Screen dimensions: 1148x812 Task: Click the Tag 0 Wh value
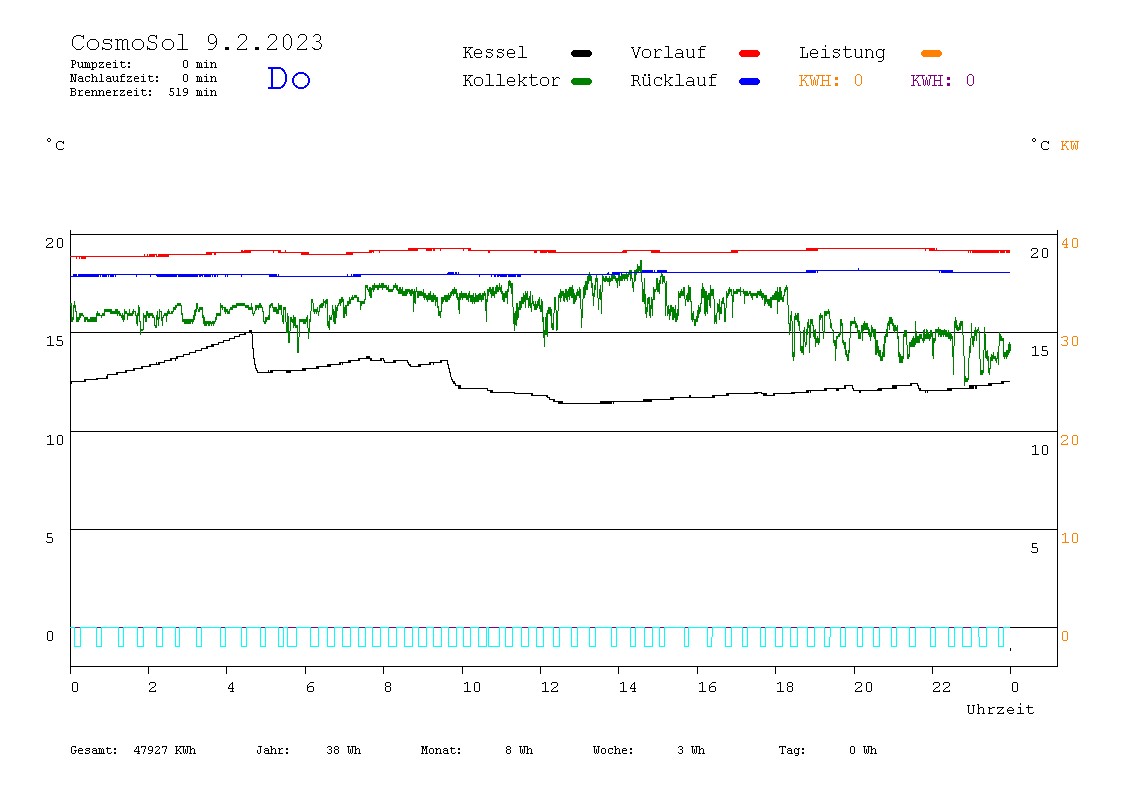(x=827, y=750)
